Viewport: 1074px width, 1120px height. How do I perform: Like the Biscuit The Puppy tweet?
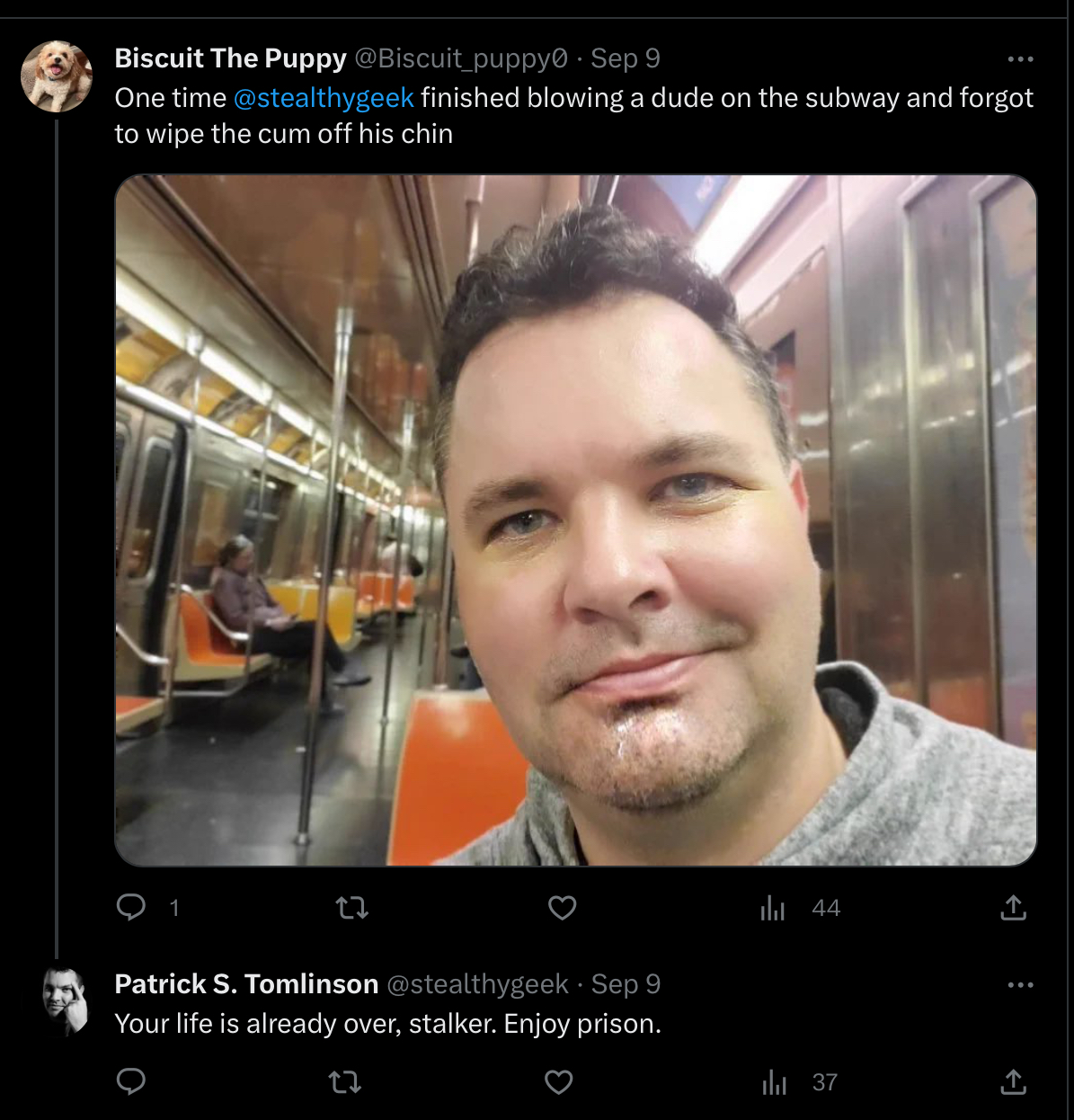(563, 908)
